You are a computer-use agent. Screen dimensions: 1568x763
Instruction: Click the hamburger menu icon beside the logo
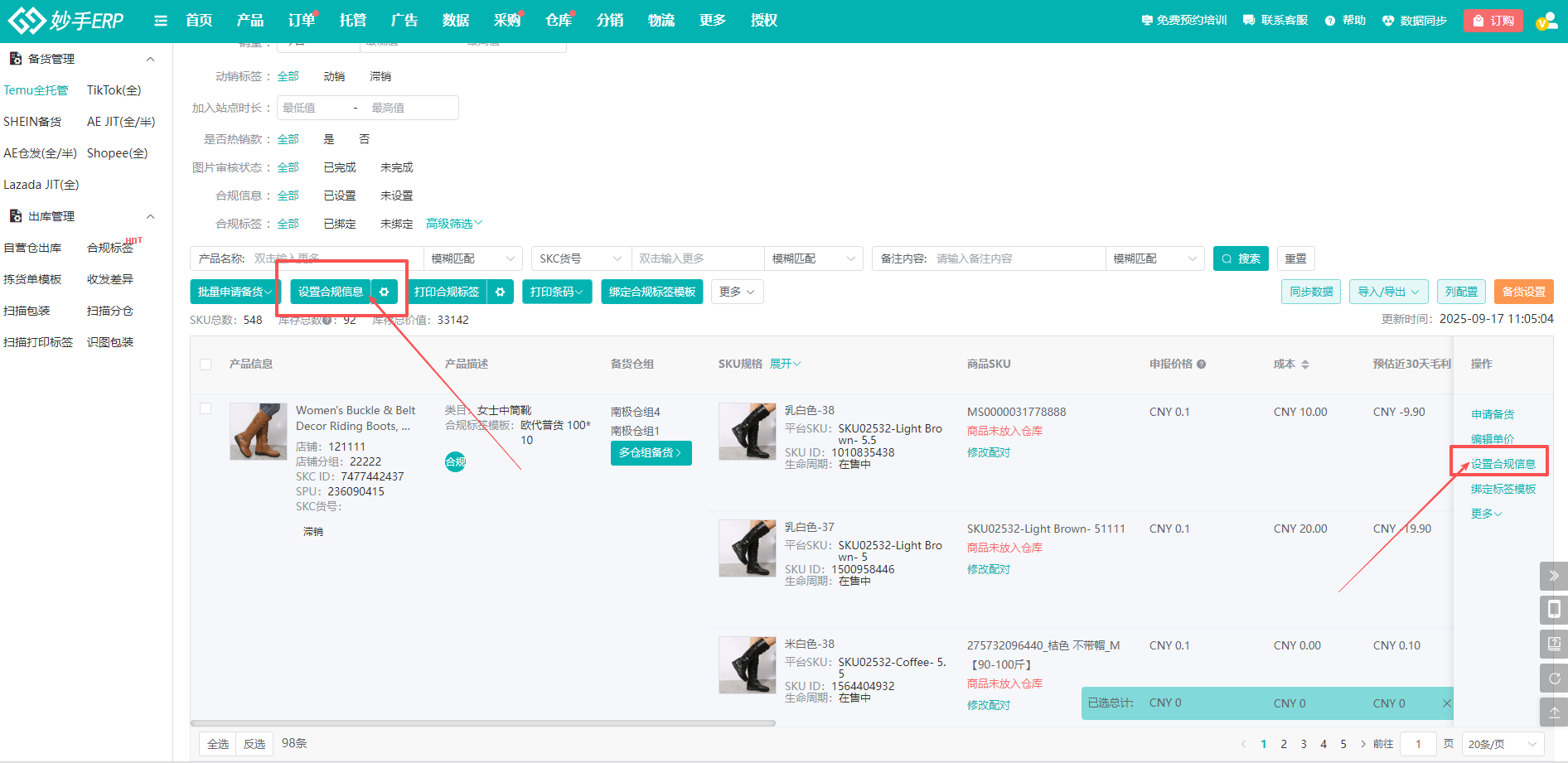161,21
